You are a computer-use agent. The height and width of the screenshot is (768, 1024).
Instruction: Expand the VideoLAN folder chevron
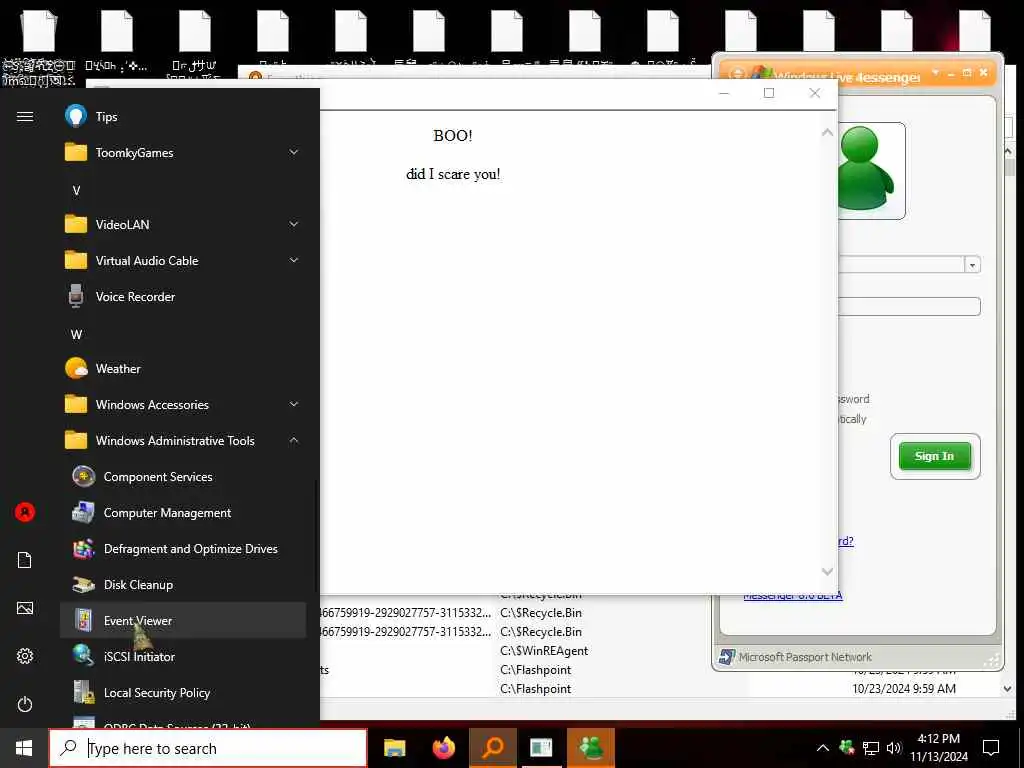point(294,224)
